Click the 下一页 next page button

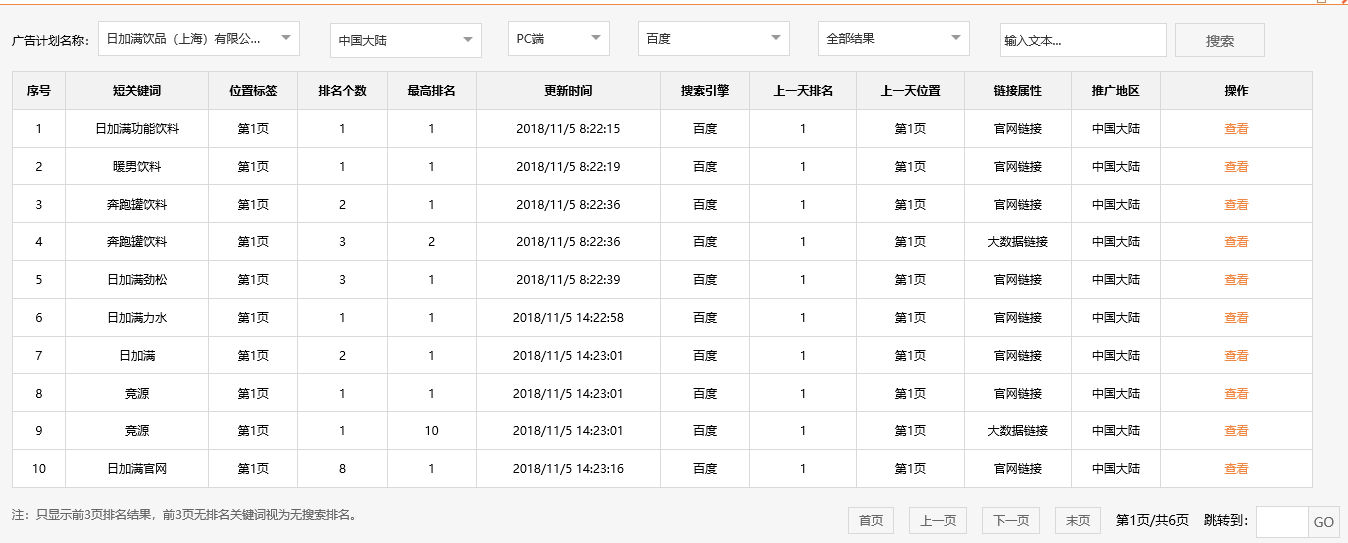tap(1011, 520)
